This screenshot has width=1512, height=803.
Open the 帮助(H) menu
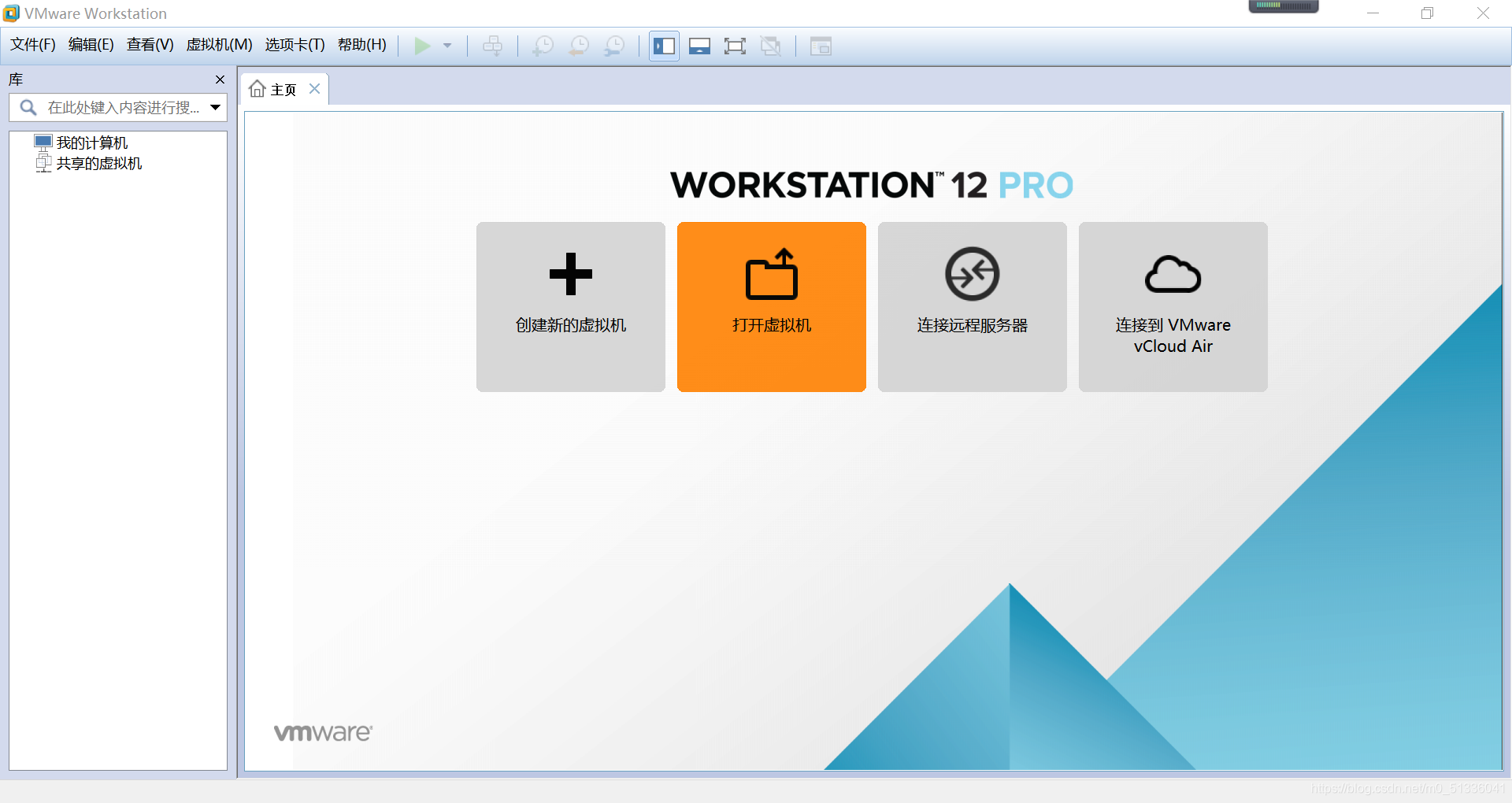pos(362,45)
